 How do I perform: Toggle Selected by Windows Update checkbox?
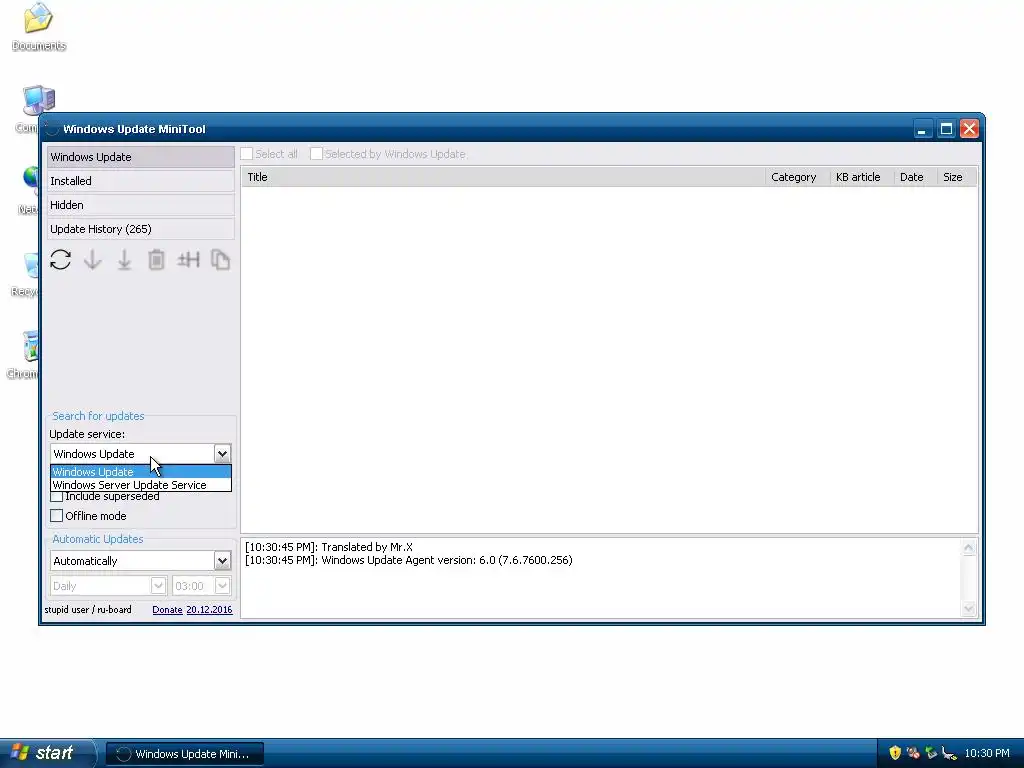click(x=316, y=154)
